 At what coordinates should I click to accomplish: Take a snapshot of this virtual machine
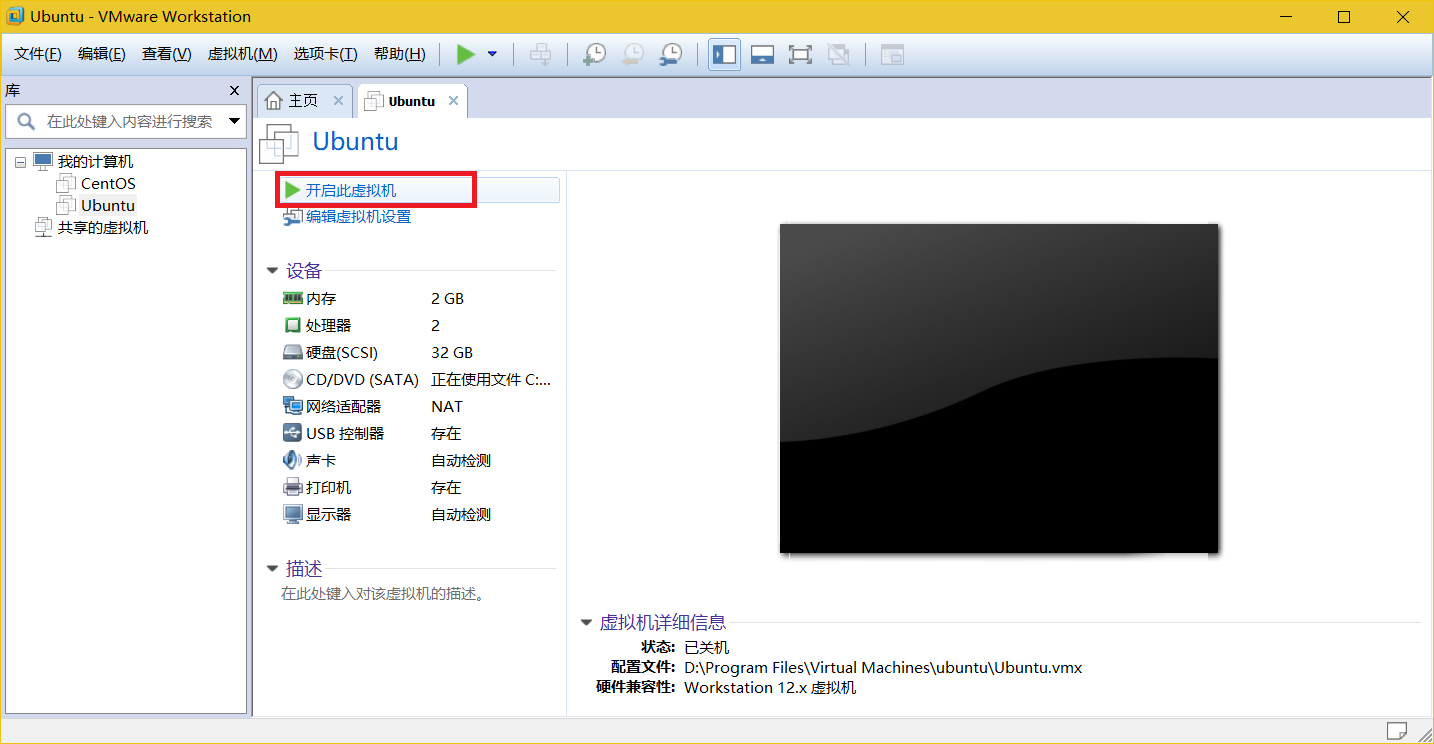[594, 54]
